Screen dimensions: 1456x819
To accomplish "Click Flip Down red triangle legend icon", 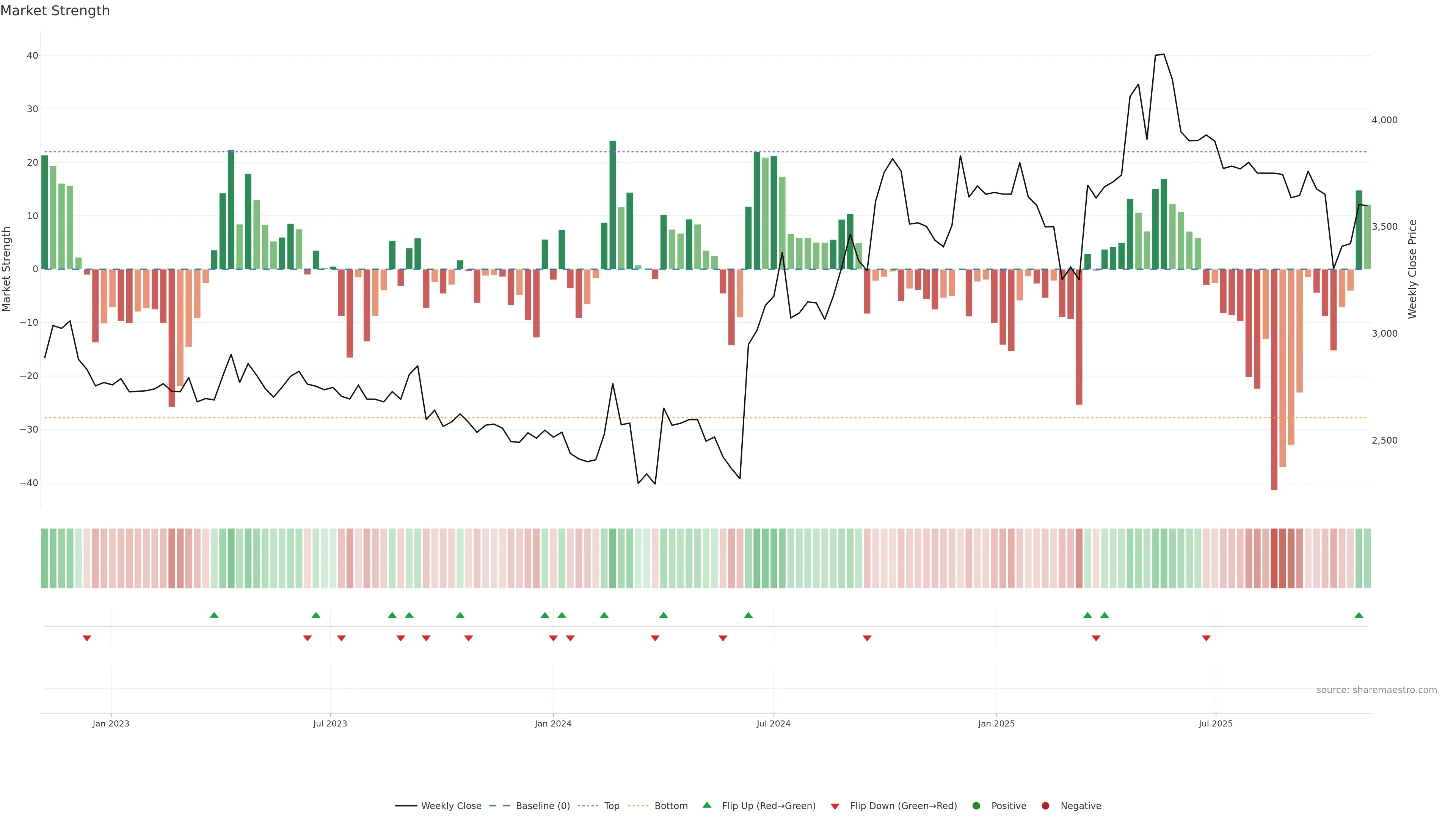I will (x=835, y=806).
